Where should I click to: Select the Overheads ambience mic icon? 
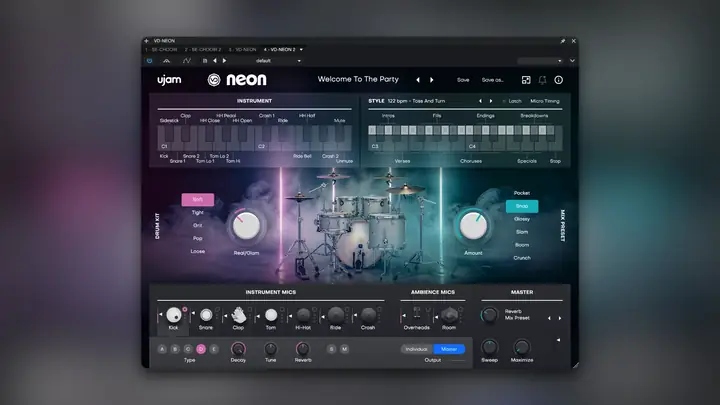coord(417,314)
